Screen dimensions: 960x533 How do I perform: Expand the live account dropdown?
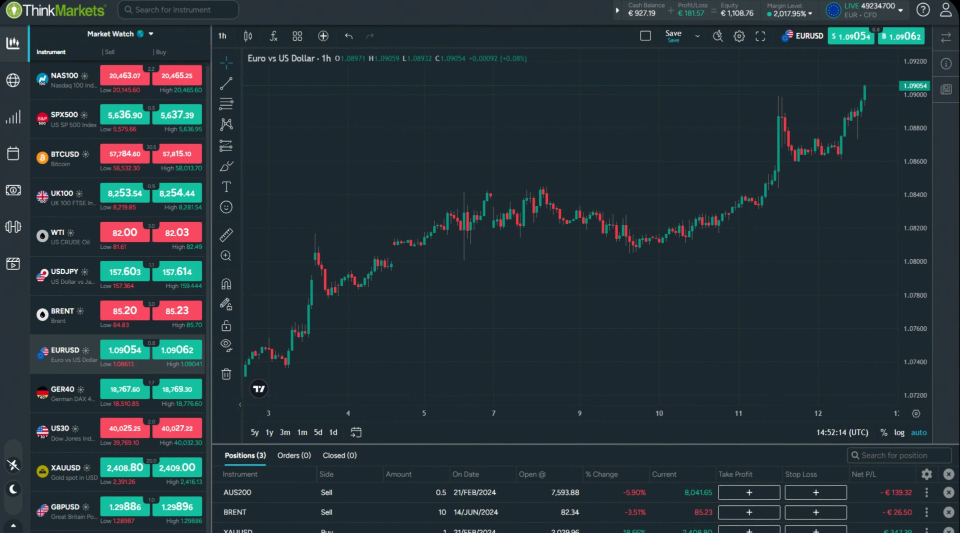(x=901, y=10)
